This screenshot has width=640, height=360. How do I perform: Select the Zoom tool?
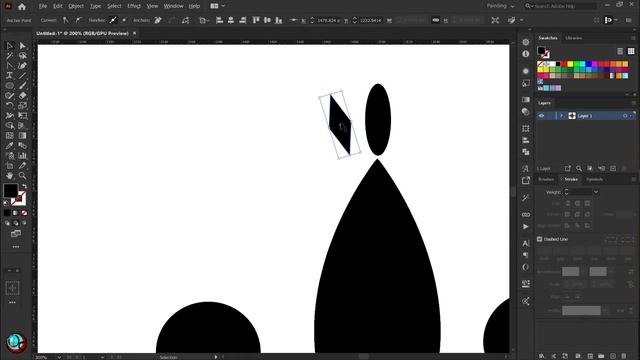22,176
